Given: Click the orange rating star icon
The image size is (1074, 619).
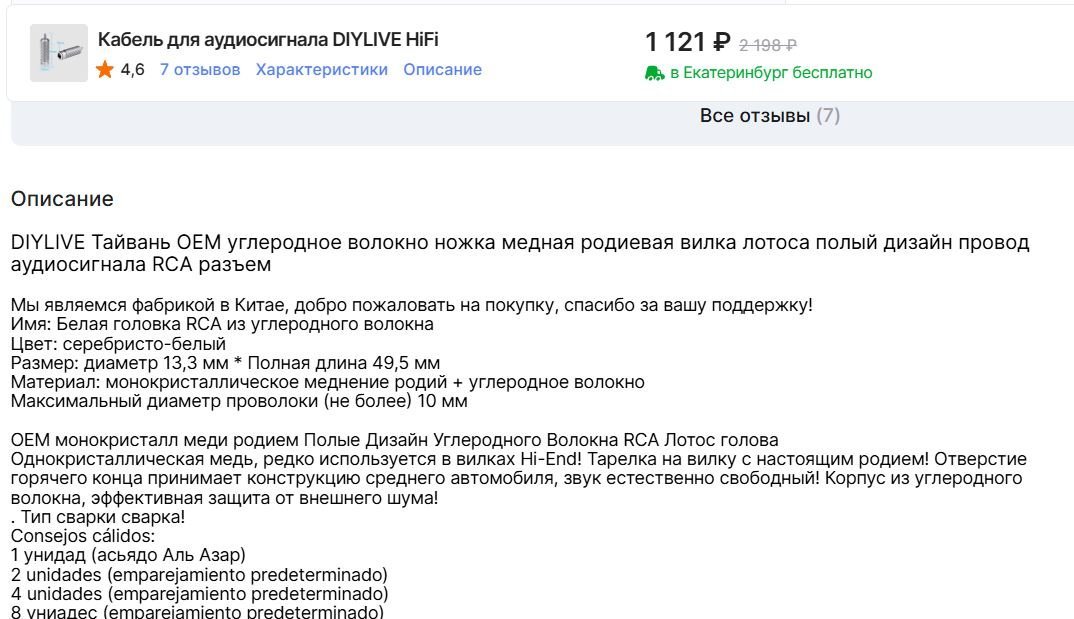Looking at the screenshot, I should coord(105,69).
